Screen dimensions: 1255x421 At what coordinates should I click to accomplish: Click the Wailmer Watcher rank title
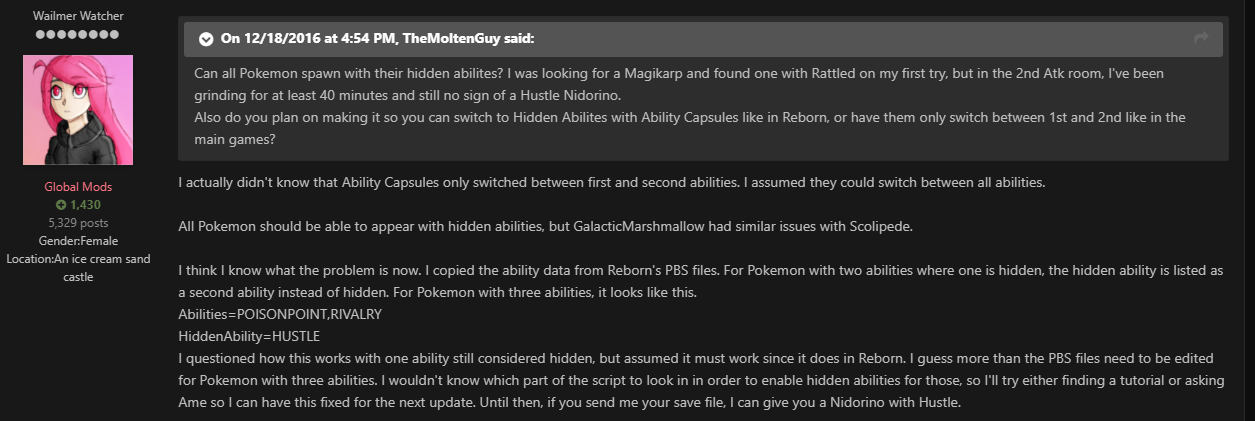coord(78,17)
